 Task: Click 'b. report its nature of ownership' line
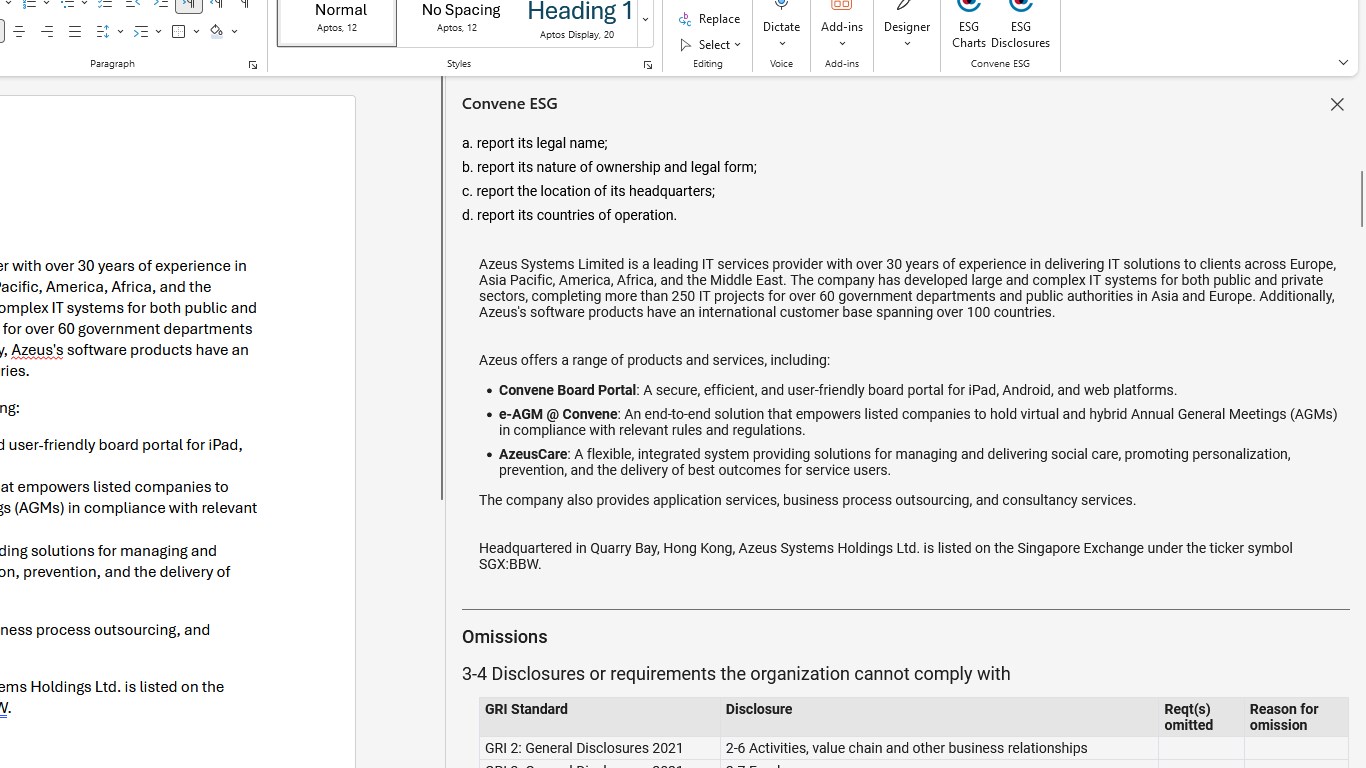click(609, 167)
